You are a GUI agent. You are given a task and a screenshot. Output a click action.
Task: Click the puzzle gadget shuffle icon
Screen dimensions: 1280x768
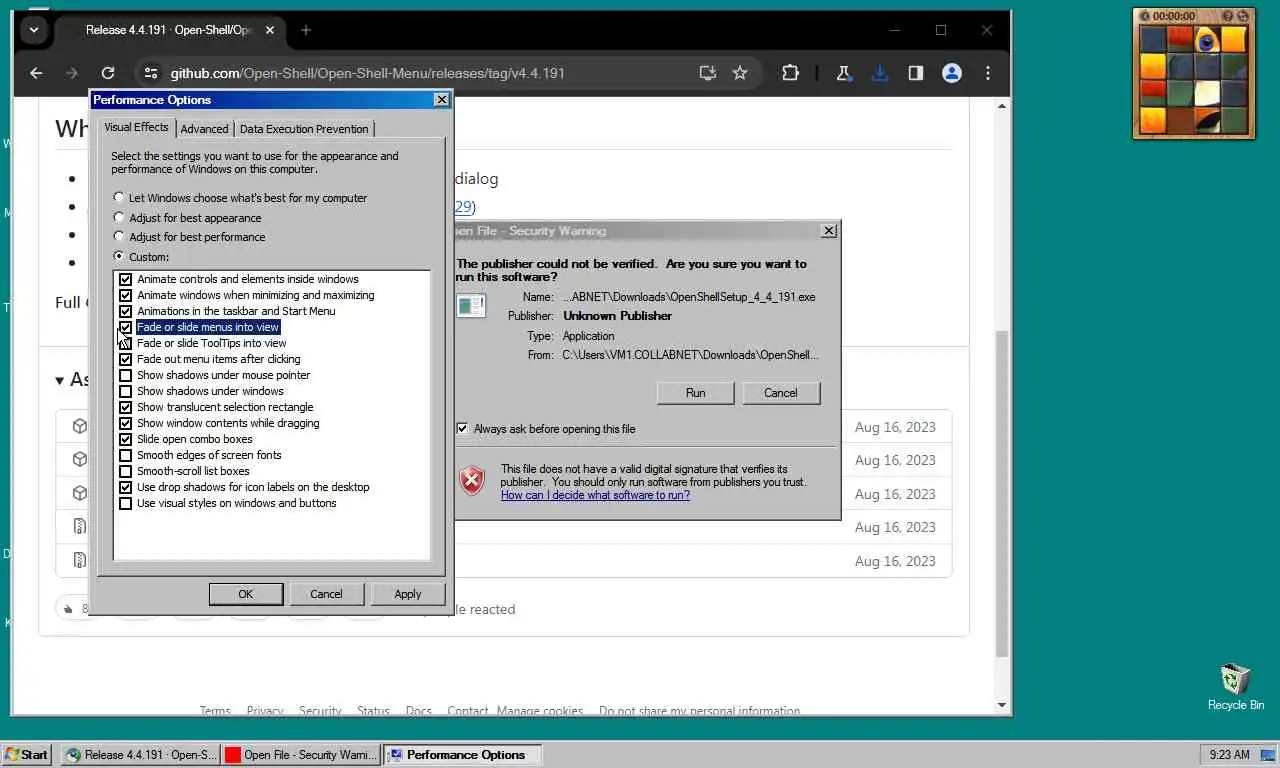[1244, 16]
